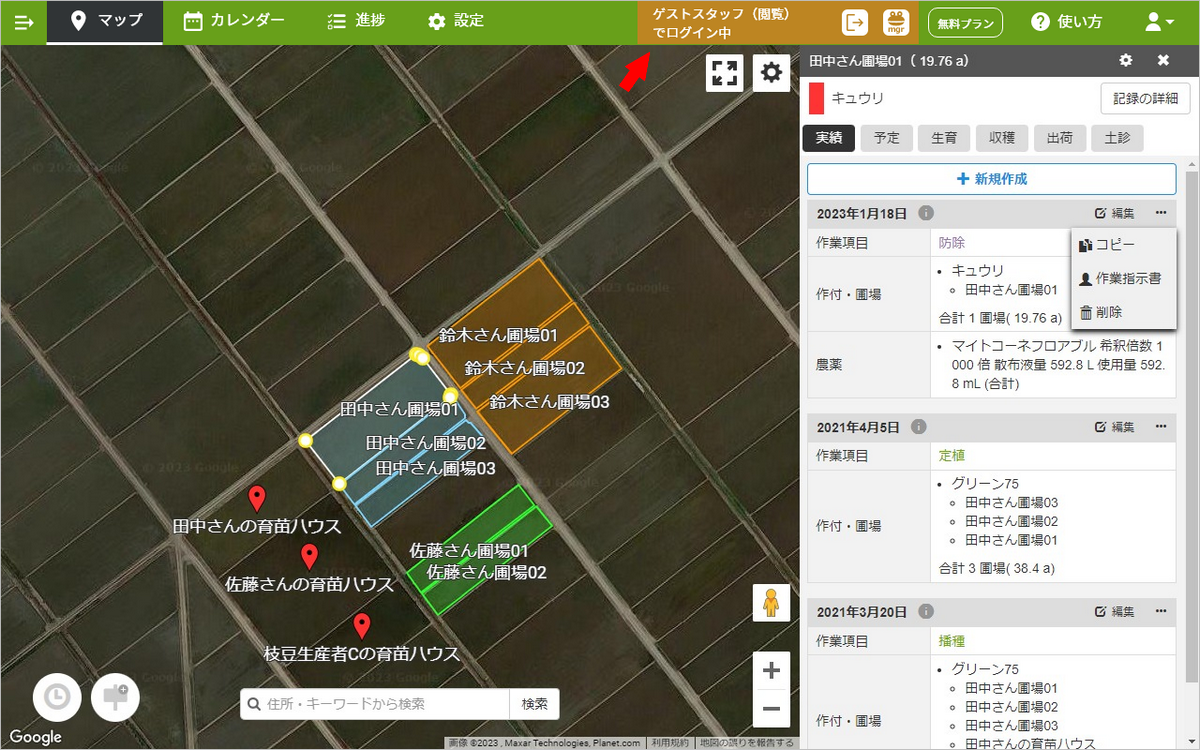Image resolution: width=1200 pixels, height=750 pixels.
Task: Select the 鈴木さん圃場01 field label
Action: click(x=497, y=335)
